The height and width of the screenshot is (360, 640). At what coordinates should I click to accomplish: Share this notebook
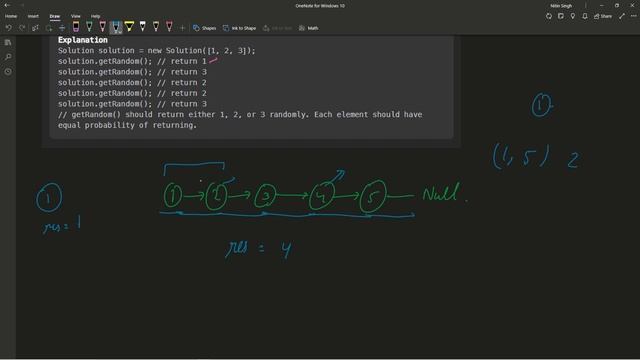(x=603, y=16)
